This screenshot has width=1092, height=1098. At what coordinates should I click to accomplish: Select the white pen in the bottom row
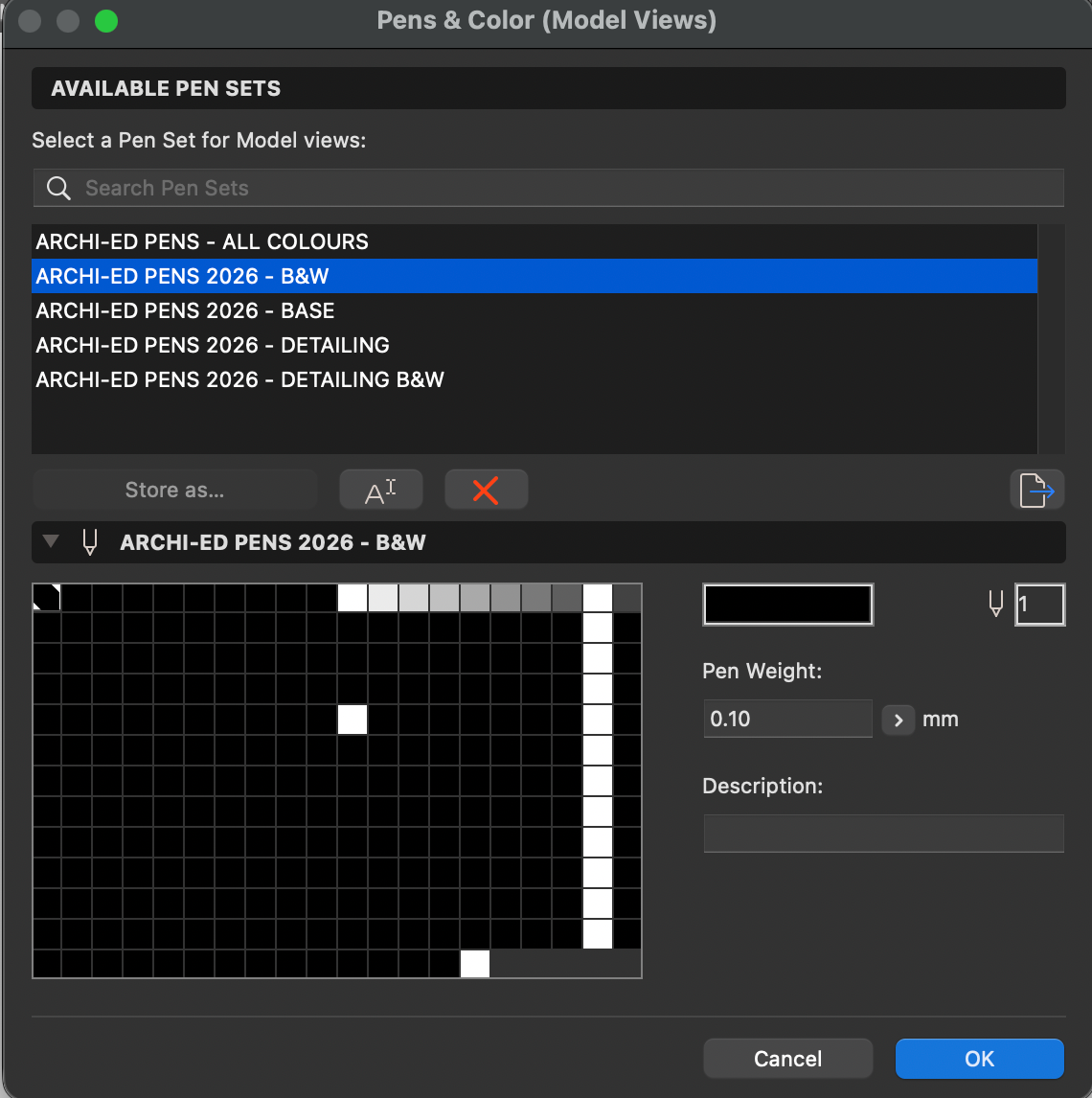click(x=475, y=964)
